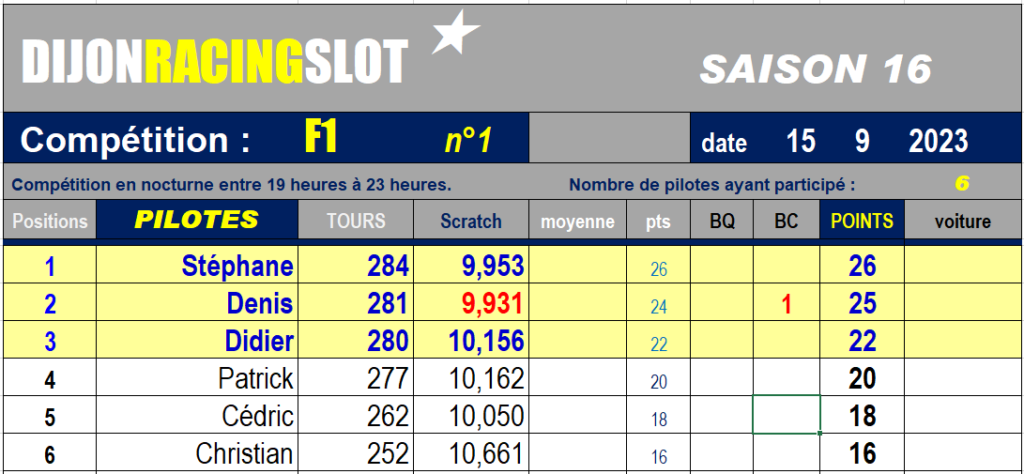Select the red BC value 1 cell
The height and width of the screenshot is (474, 1024).
tap(787, 303)
